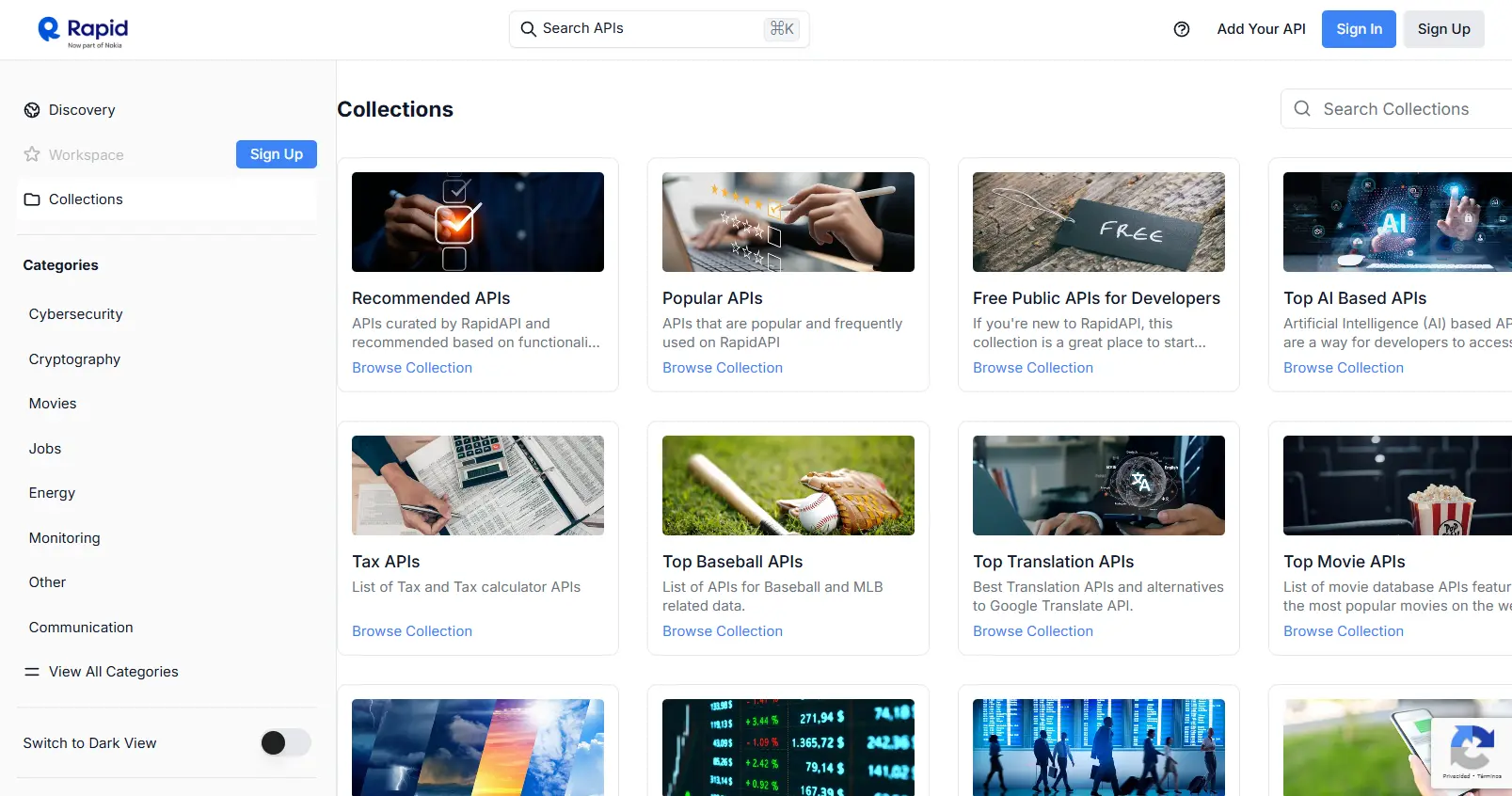Viewport: 1512px width, 796px height.
Task: Click the airport departures thumbnail
Action: pyautogui.click(x=1099, y=747)
